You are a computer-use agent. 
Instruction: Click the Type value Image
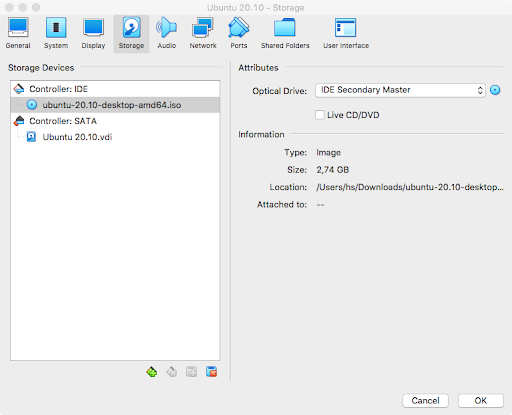328,153
